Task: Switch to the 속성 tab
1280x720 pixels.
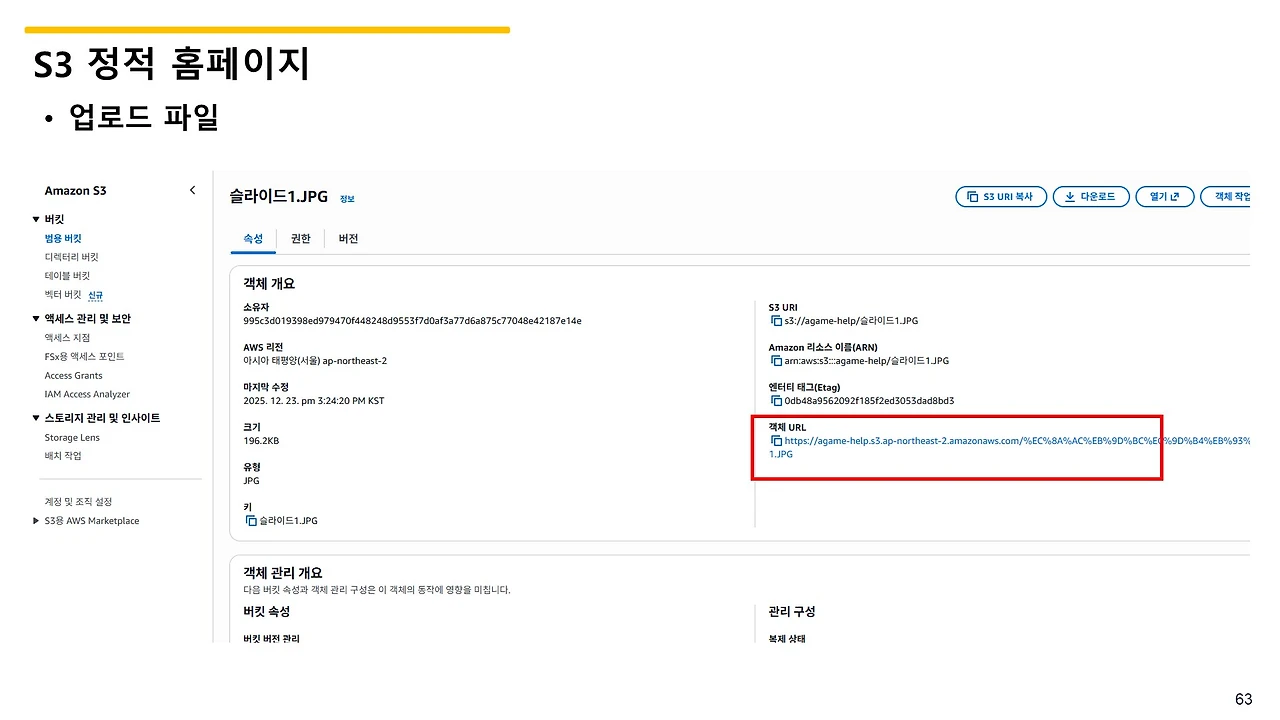Action: click(x=253, y=239)
